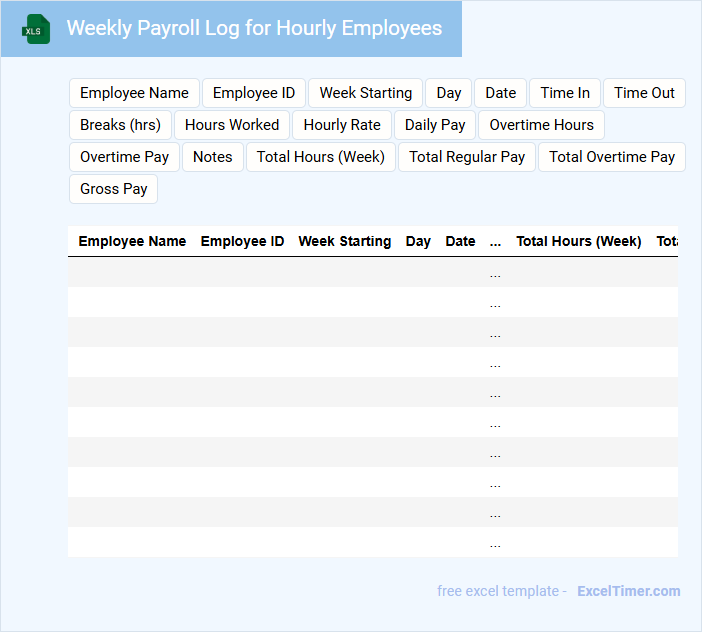Image resolution: width=702 pixels, height=632 pixels.
Task: Click the Daily Pay tag
Action: [435, 125]
